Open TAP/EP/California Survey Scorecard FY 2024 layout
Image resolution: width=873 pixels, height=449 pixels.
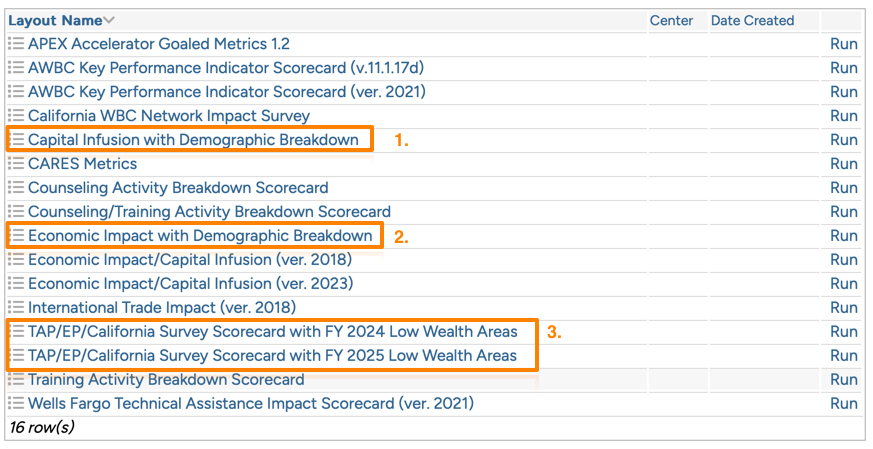click(x=272, y=332)
